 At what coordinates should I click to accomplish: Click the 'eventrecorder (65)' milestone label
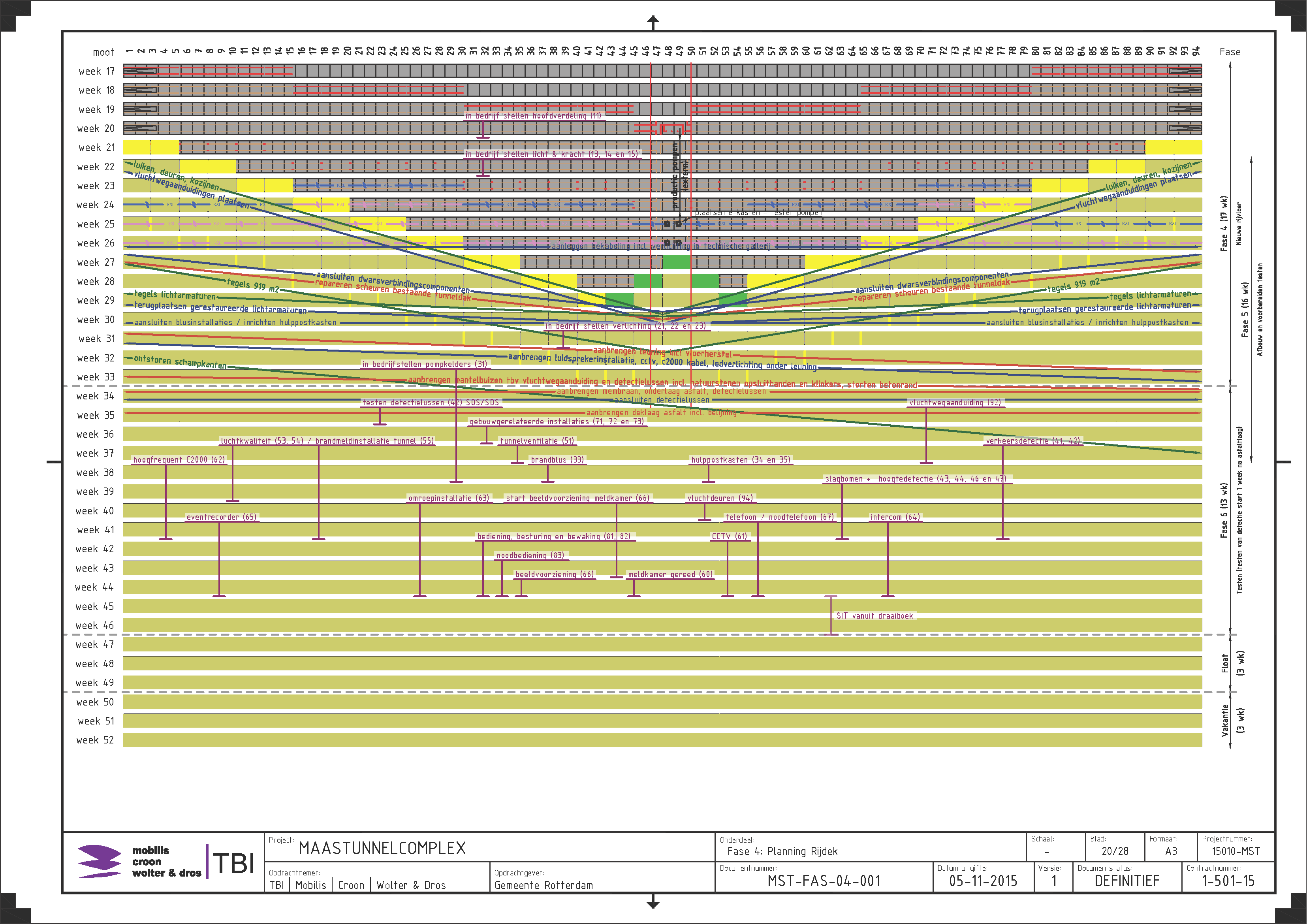(x=222, y=518)
